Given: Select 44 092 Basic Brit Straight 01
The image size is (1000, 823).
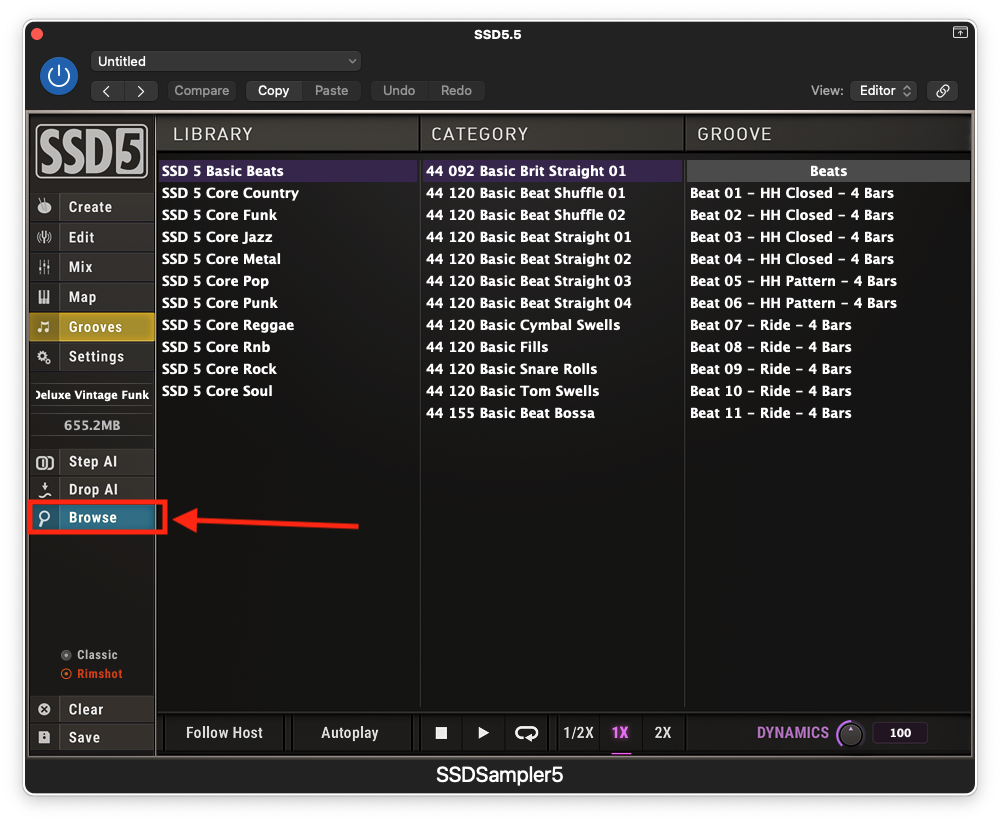Looking at the screenshot, I should coord(552,171).
